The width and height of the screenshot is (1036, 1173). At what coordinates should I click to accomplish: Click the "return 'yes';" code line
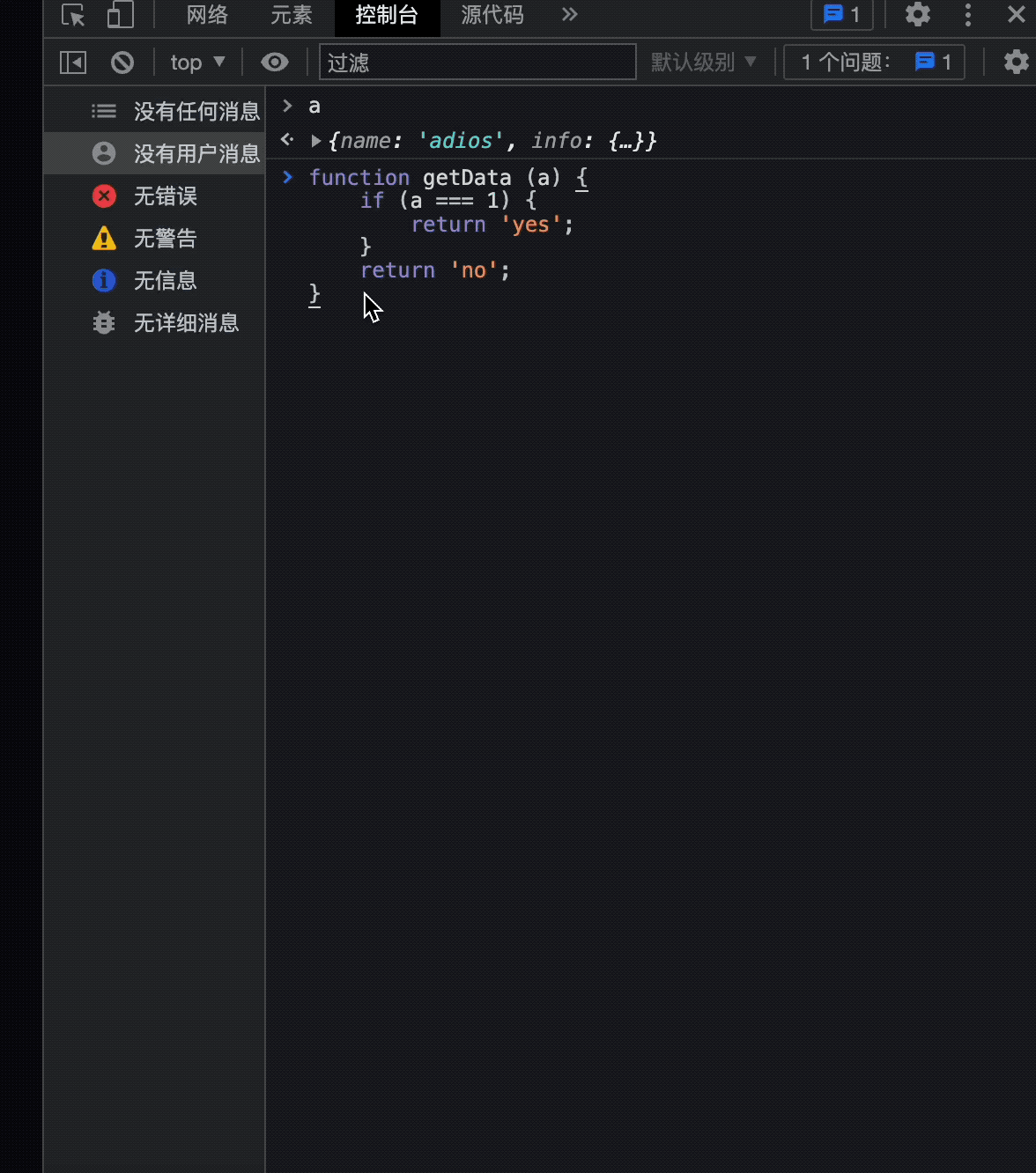492,225
